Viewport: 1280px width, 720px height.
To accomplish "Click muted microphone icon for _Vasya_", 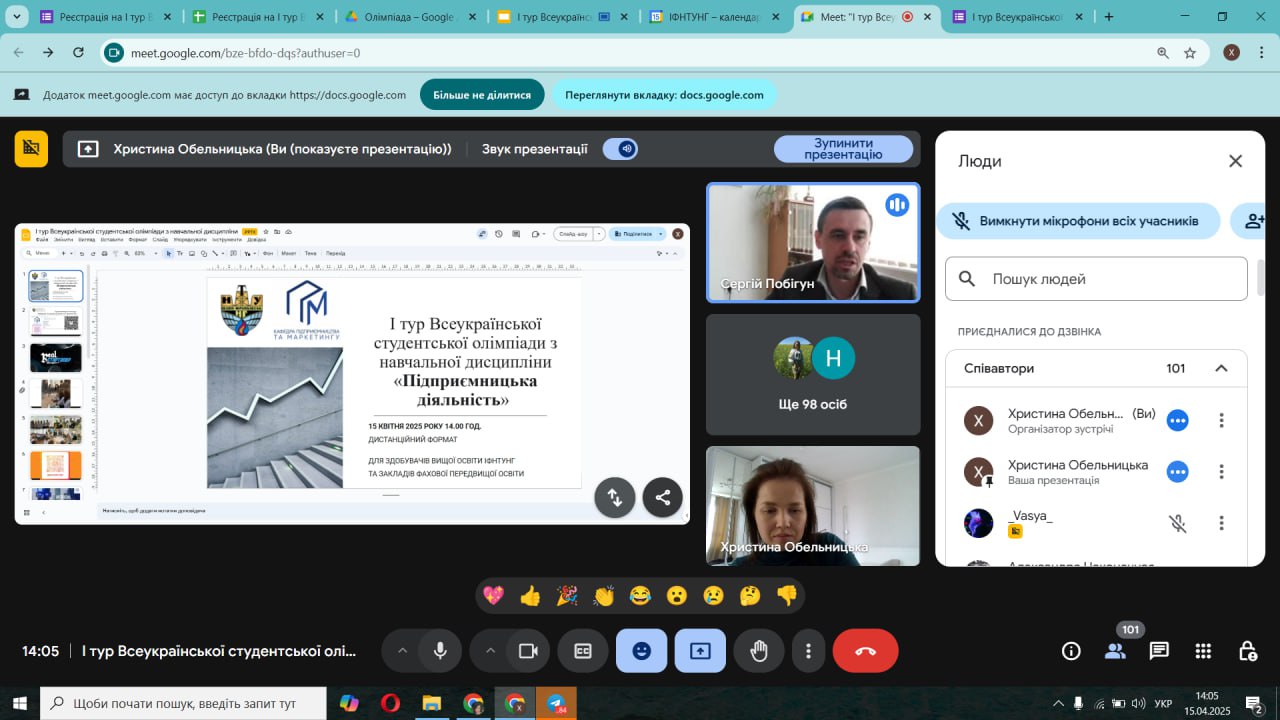I will (1178, 523).
